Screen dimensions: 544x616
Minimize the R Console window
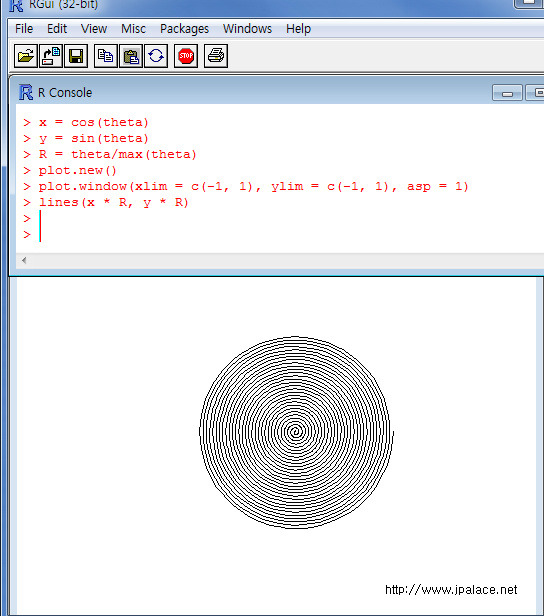point(507,93)
